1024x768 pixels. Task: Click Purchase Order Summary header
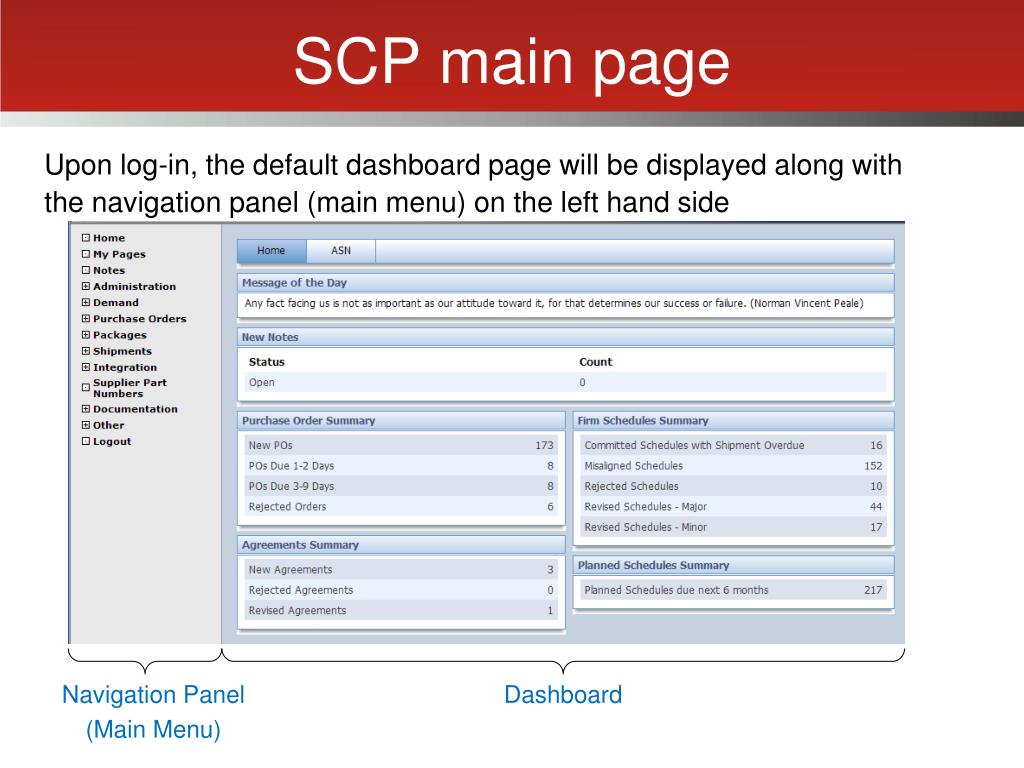[x=401, y=421]
